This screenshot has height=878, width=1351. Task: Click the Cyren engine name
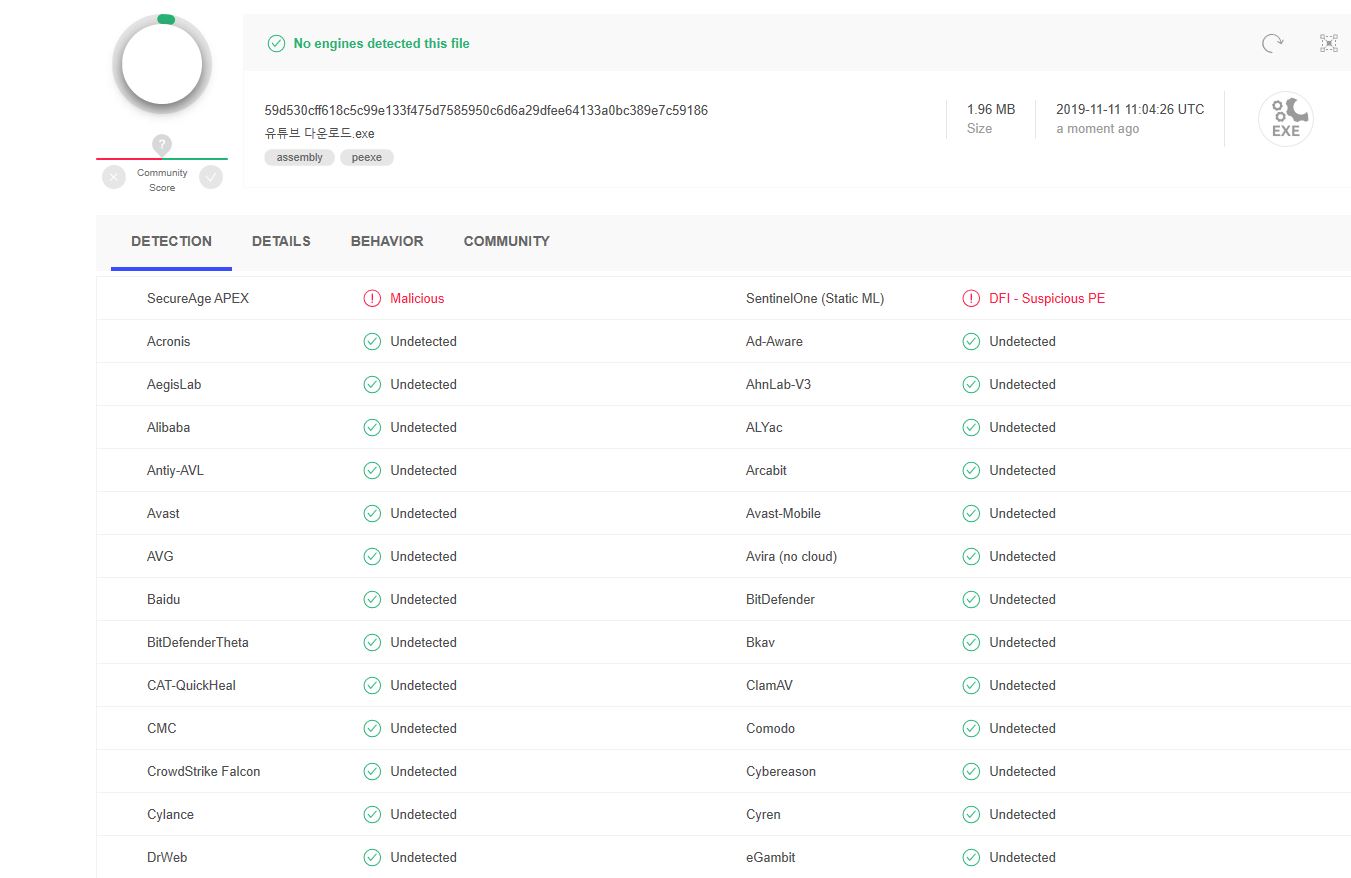point(763,814)
